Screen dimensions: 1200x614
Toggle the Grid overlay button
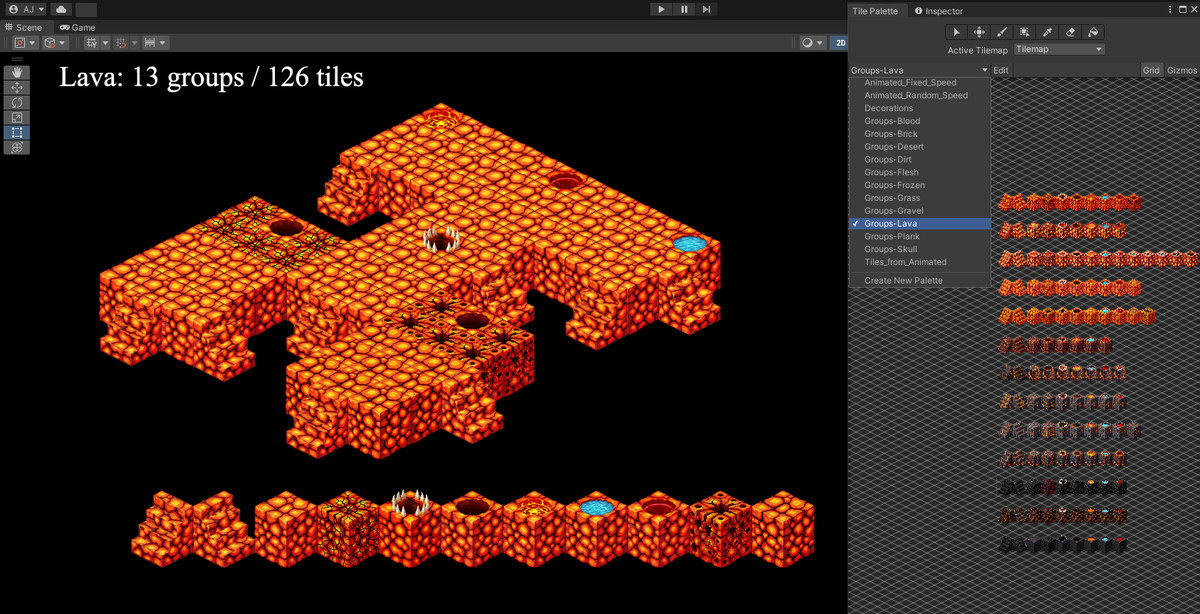point(1152,70)
